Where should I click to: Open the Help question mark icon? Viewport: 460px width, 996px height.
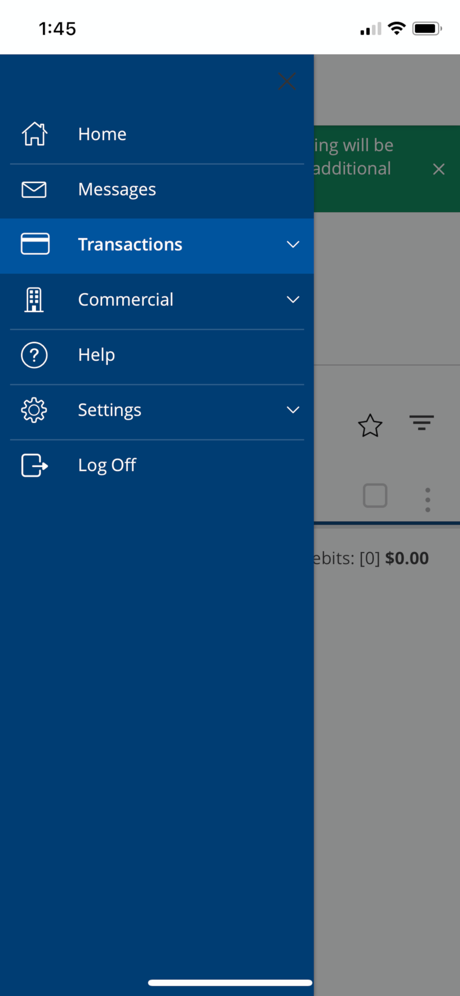coord(34,355)
